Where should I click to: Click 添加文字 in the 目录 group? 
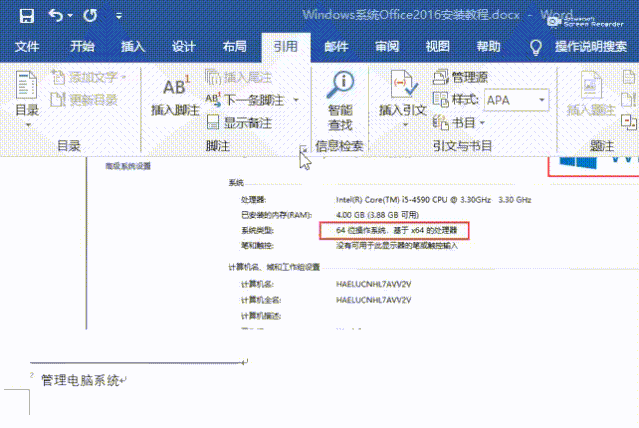pyautogui.click(x=89, y=77)
